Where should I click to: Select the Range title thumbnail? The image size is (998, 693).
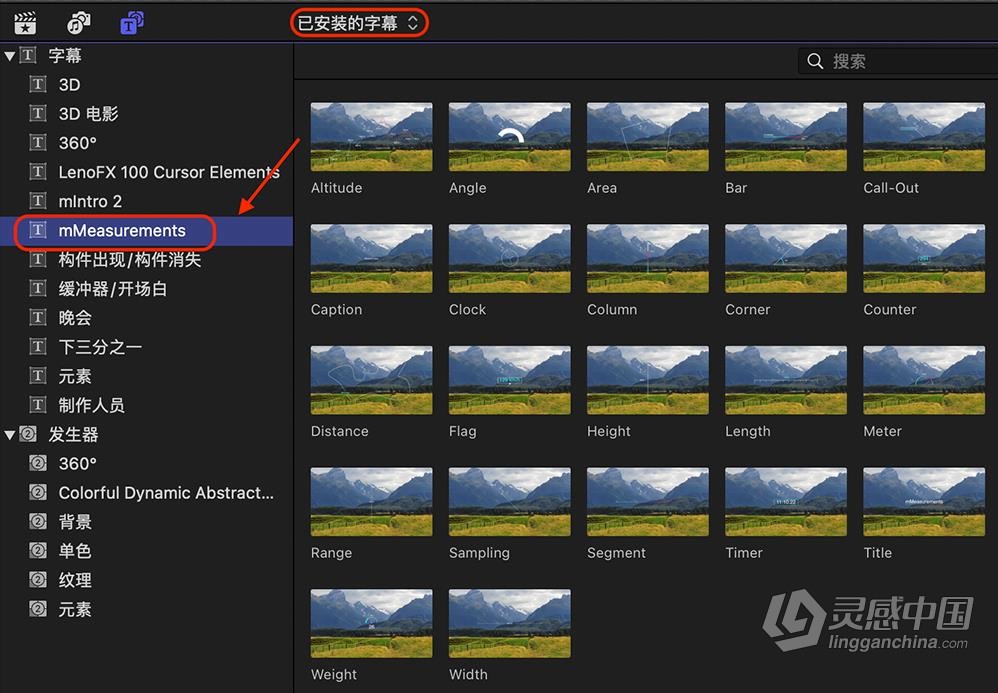coord(372,501)
